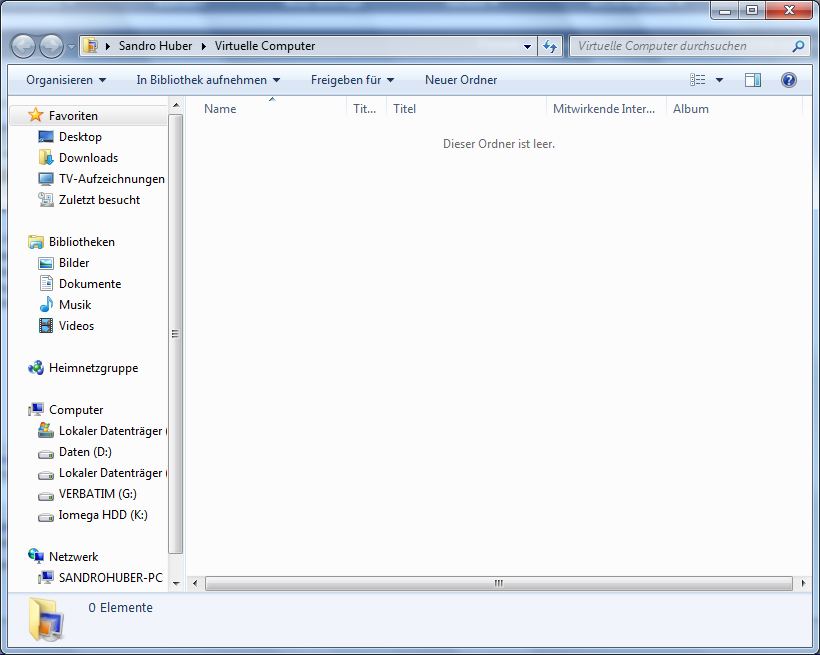This screenshot has width=820, height=655.
Task: Click the Back navigation arrow button
Action: [24, 46]
